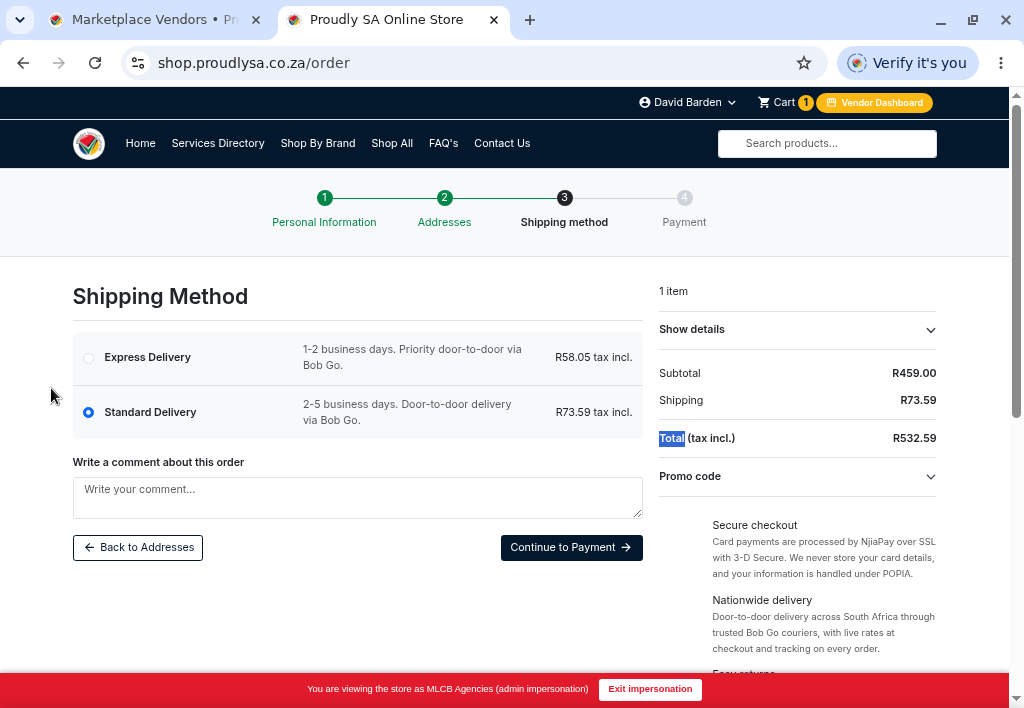Go back with browser back arrow
1024x708 pixels.
(x=24, y=63)
